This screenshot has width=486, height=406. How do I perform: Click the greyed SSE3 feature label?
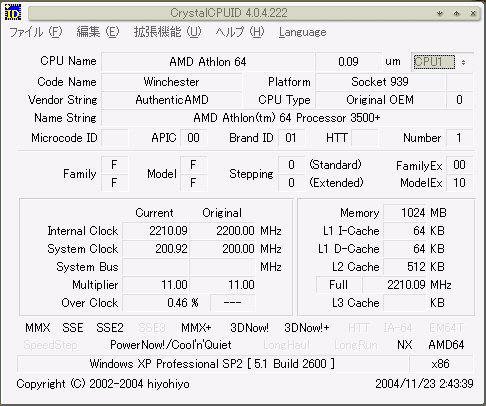152,328
